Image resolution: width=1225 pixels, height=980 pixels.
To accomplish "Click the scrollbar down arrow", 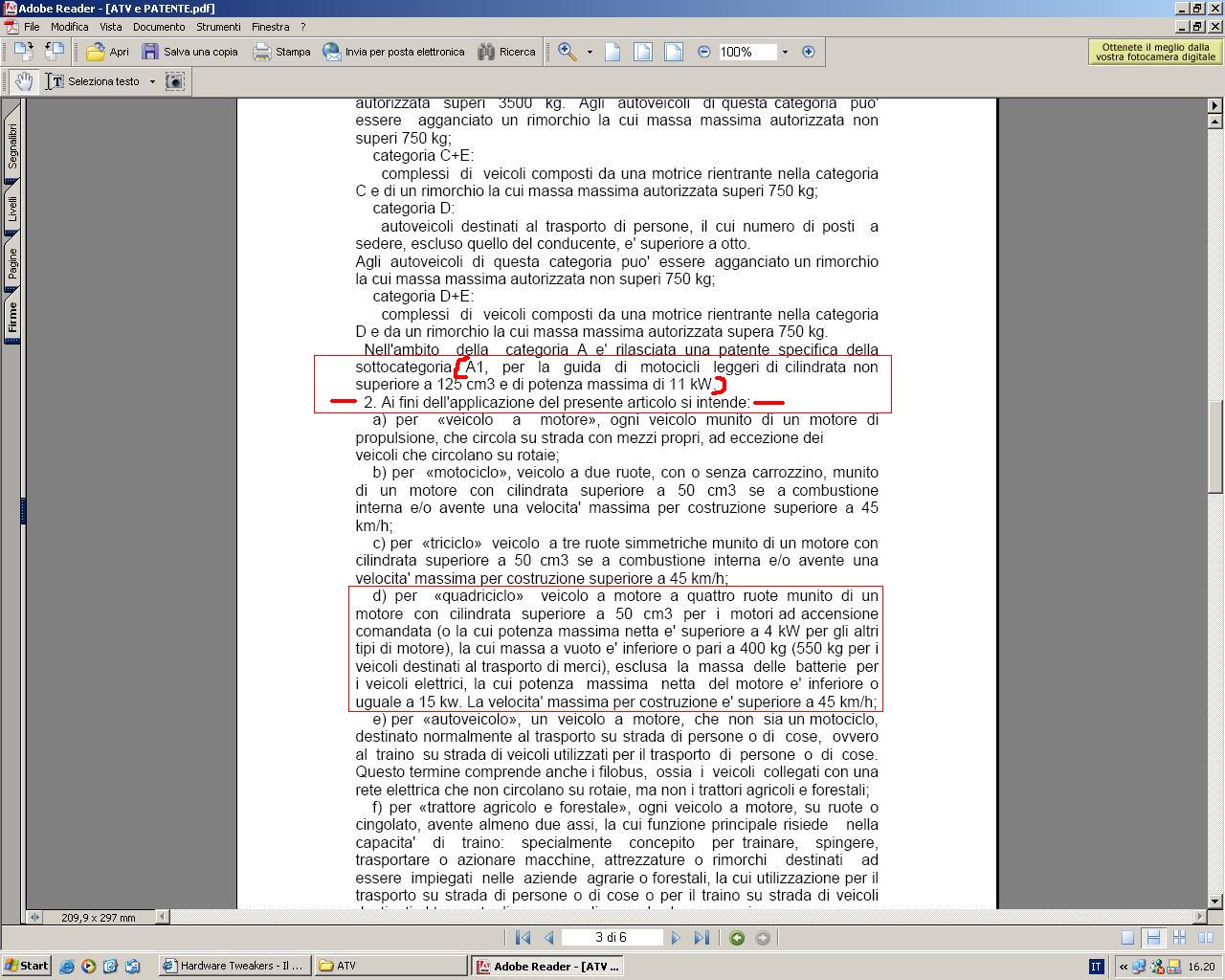I will pos(1215,902).
